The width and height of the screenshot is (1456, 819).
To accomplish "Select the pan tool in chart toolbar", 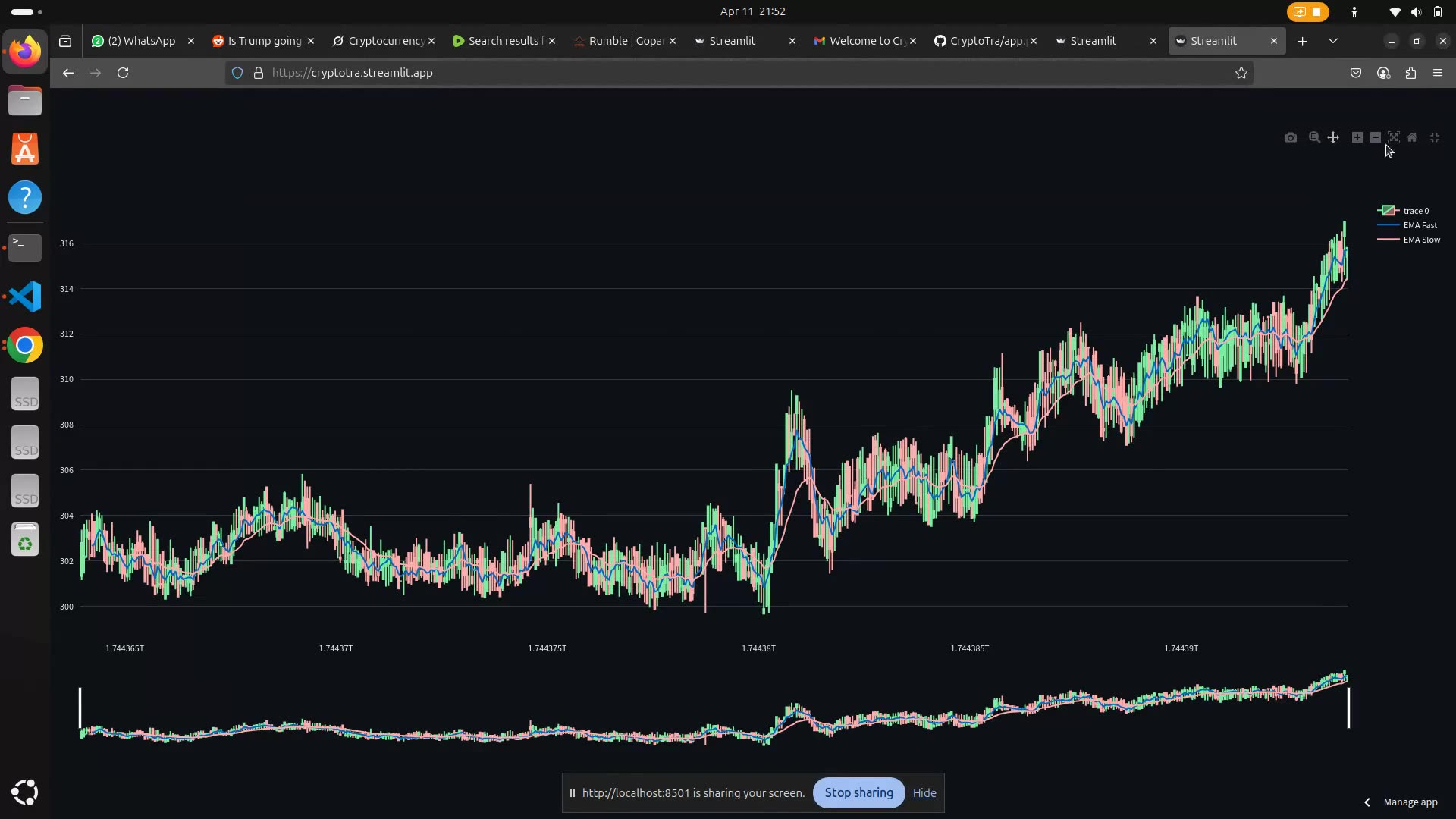I will 1333,137.
